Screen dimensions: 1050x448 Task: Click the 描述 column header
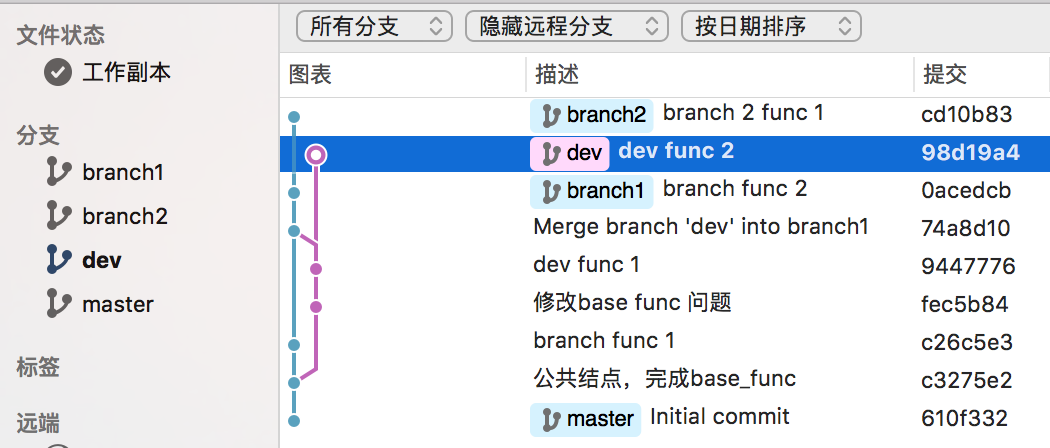557,75
